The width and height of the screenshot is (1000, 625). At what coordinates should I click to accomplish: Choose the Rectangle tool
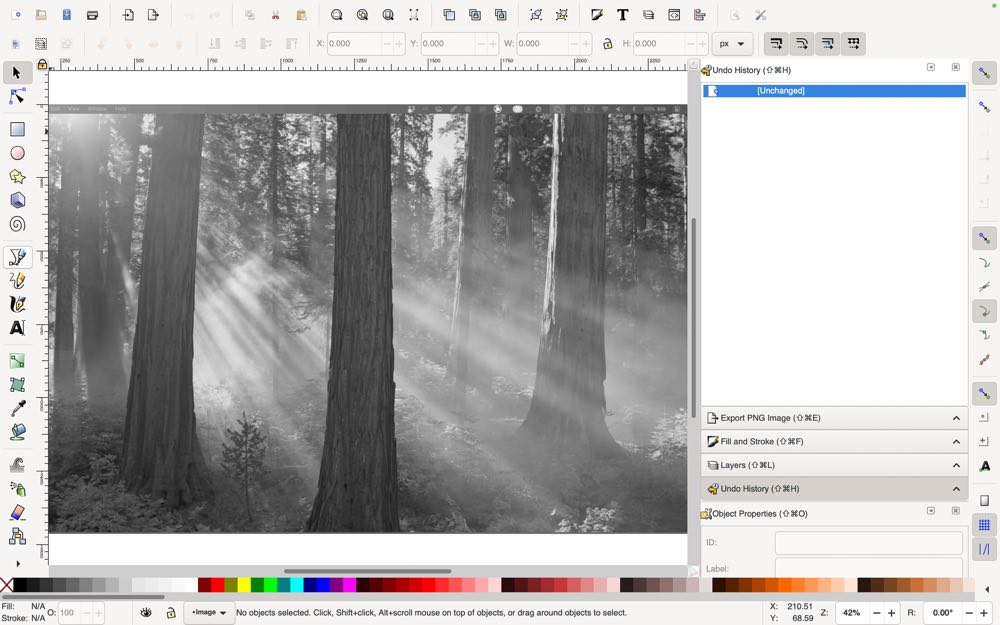[17, 129]
